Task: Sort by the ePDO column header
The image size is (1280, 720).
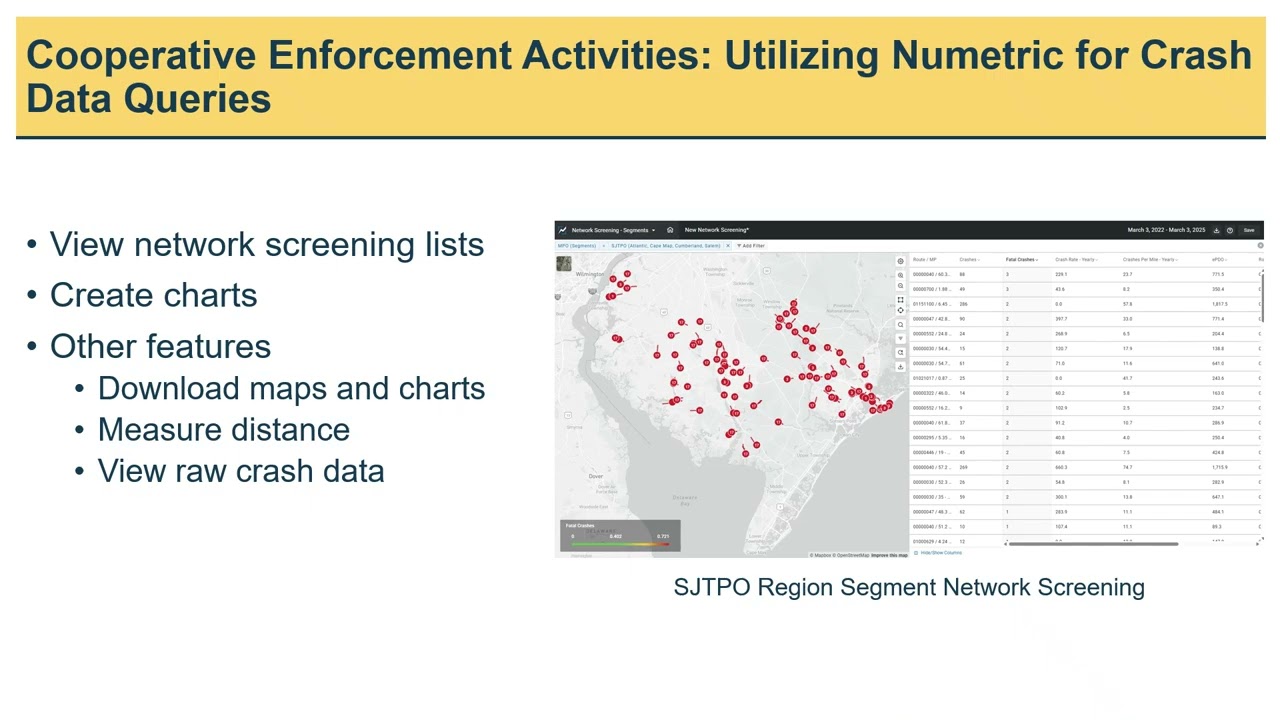Action: pos(1219,260)
